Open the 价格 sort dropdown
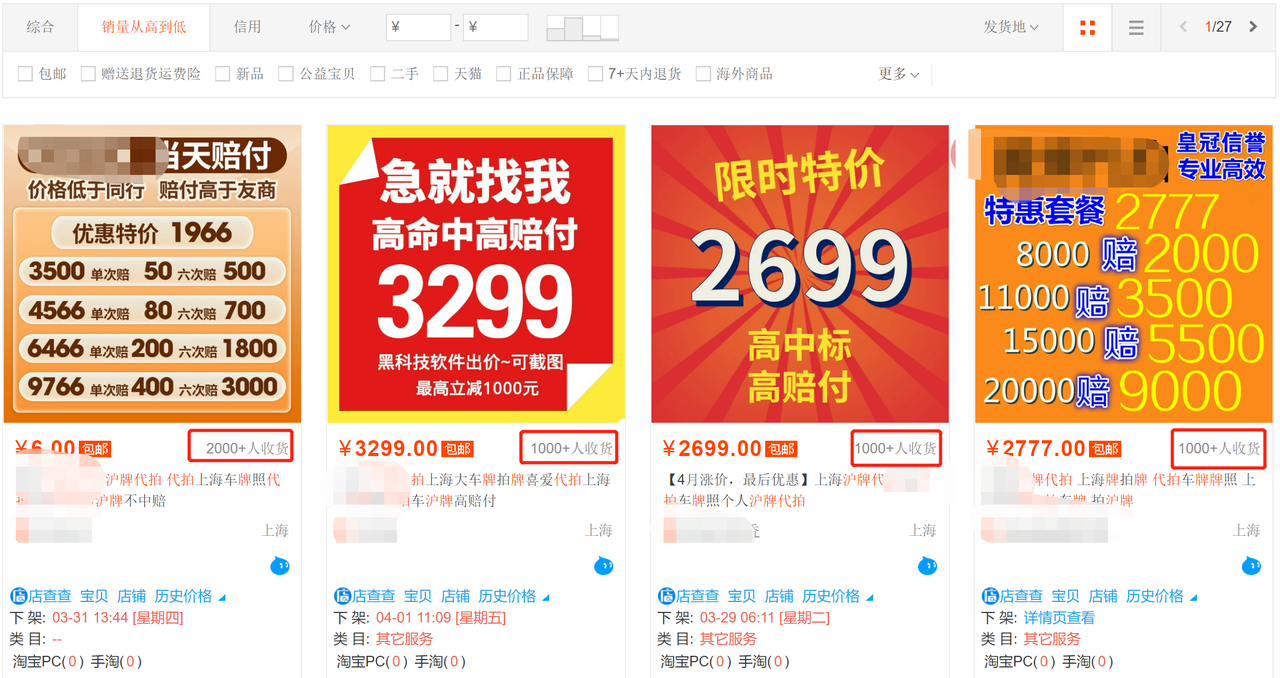Image resolution: width=1280 pixels, height=678 pixels. 329,27
